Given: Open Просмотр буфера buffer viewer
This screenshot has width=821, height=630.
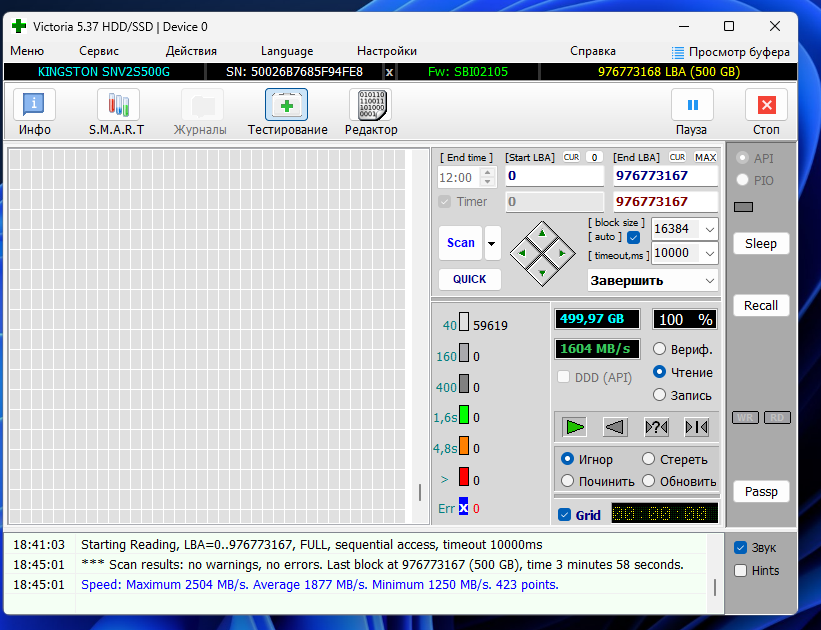Looking at the screenshot, I should [x=730, y=52].
